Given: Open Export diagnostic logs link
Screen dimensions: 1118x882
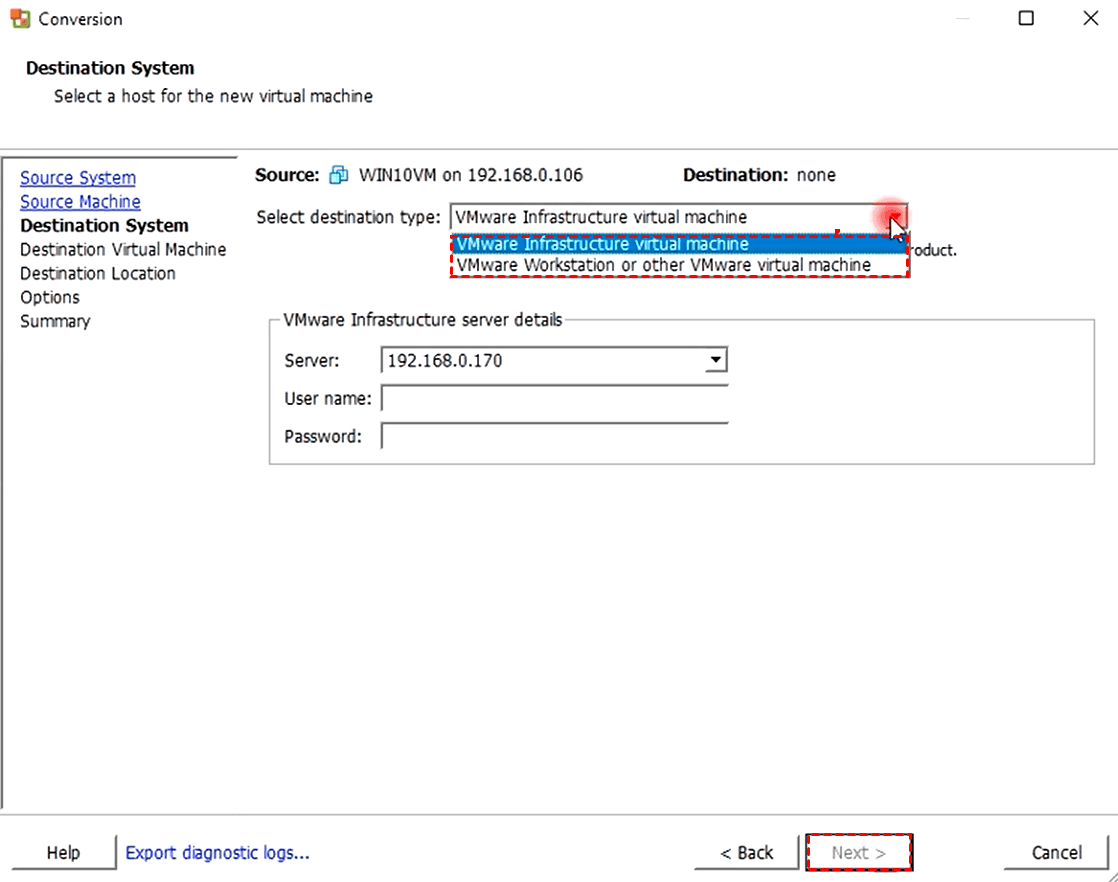Looking at the screenshot, I should (217, 853).
